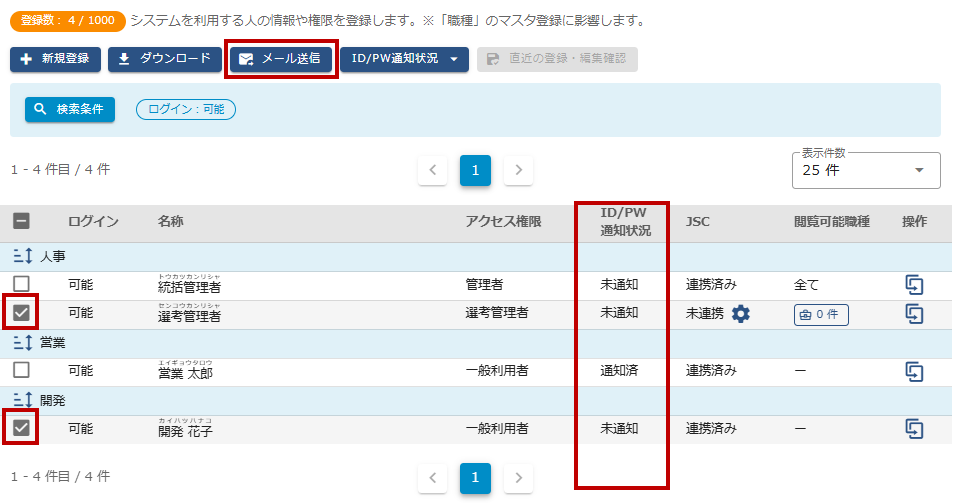Click the ログイン：可能 filter chip

tap(186, 109)
